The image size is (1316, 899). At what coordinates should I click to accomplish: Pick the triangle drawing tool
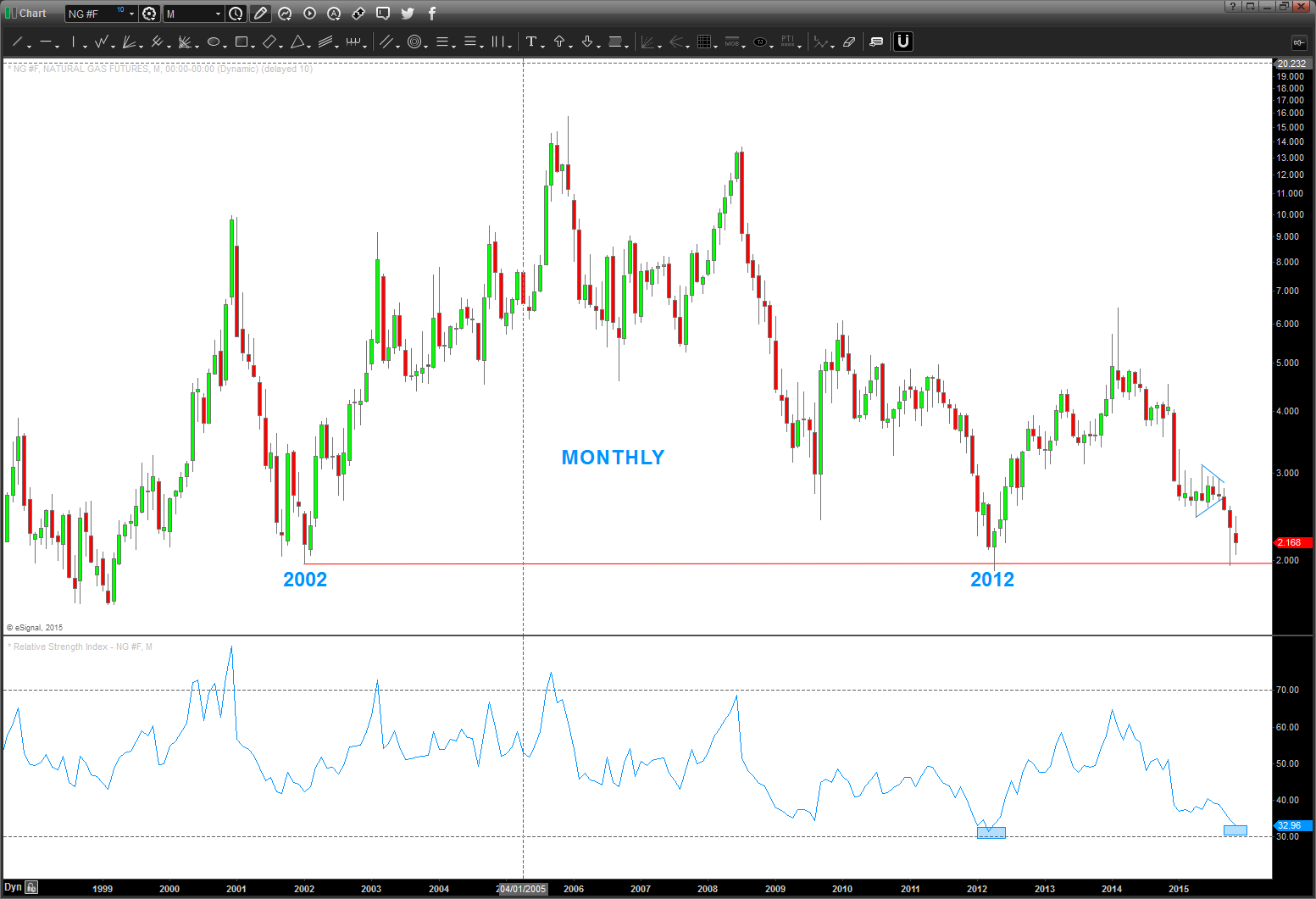[x=297, y=42]
